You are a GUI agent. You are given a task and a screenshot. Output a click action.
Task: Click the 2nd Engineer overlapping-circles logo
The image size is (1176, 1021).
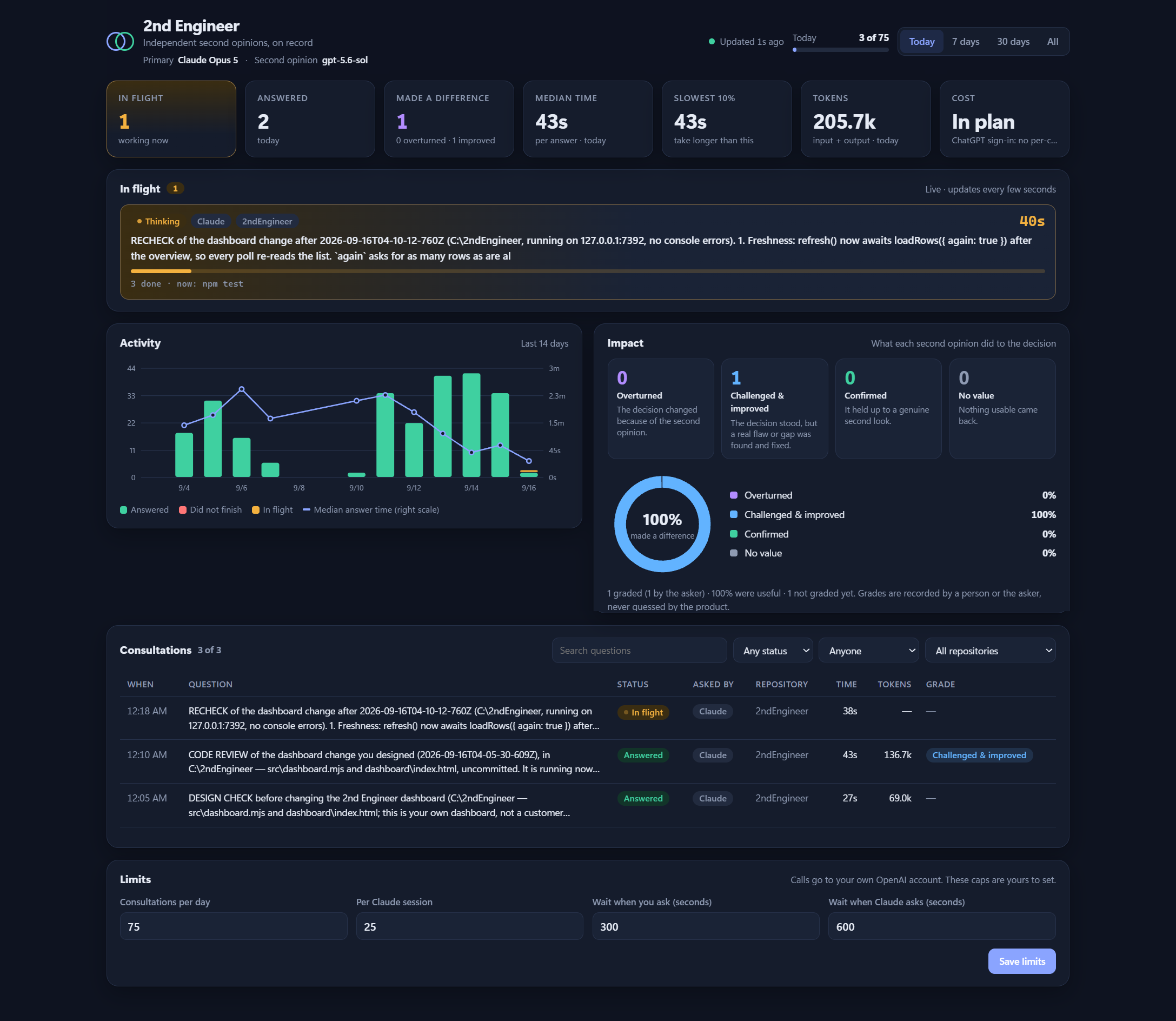[x=120, y=41]
